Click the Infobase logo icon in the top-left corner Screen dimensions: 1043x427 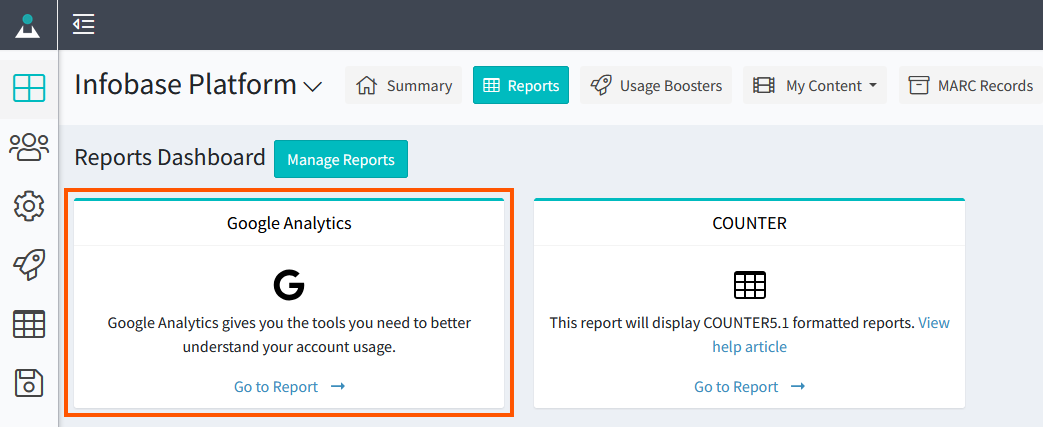[x=28, y=25]
